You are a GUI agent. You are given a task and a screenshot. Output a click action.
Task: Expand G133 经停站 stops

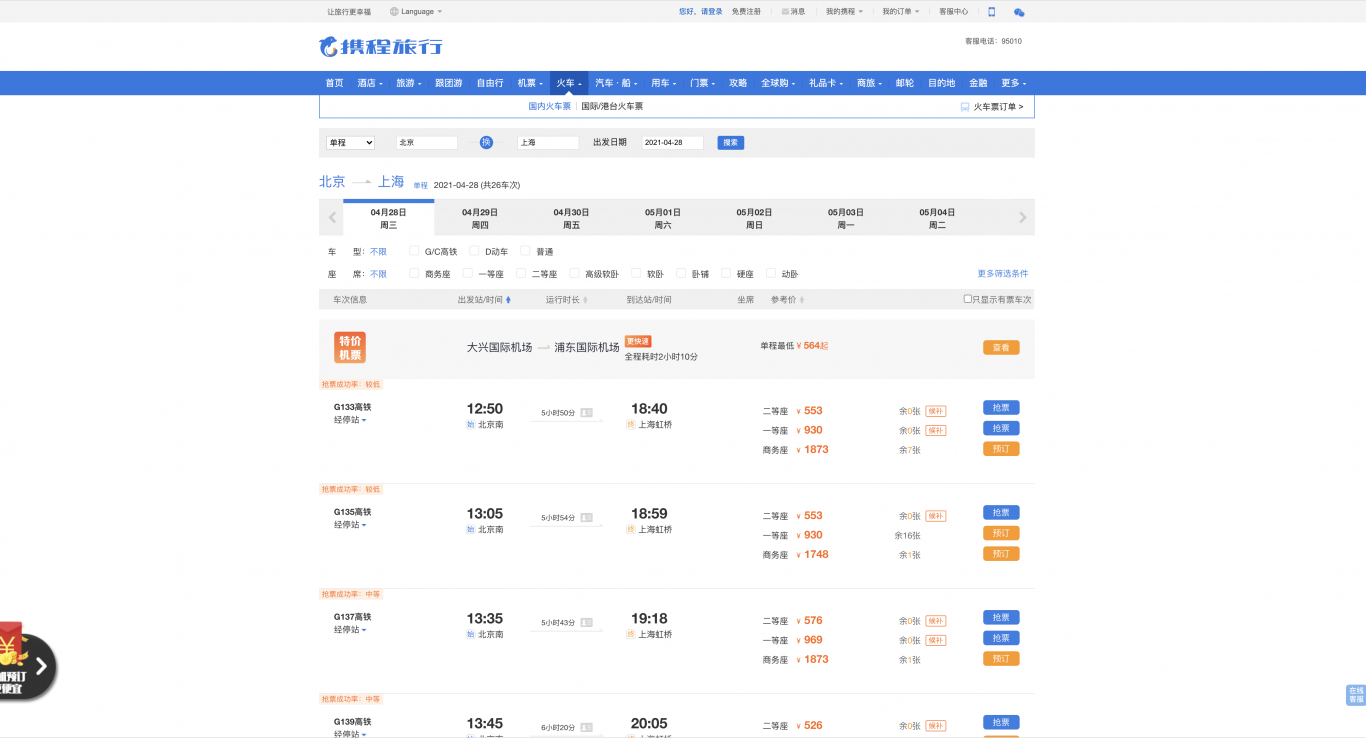[350, 420]
